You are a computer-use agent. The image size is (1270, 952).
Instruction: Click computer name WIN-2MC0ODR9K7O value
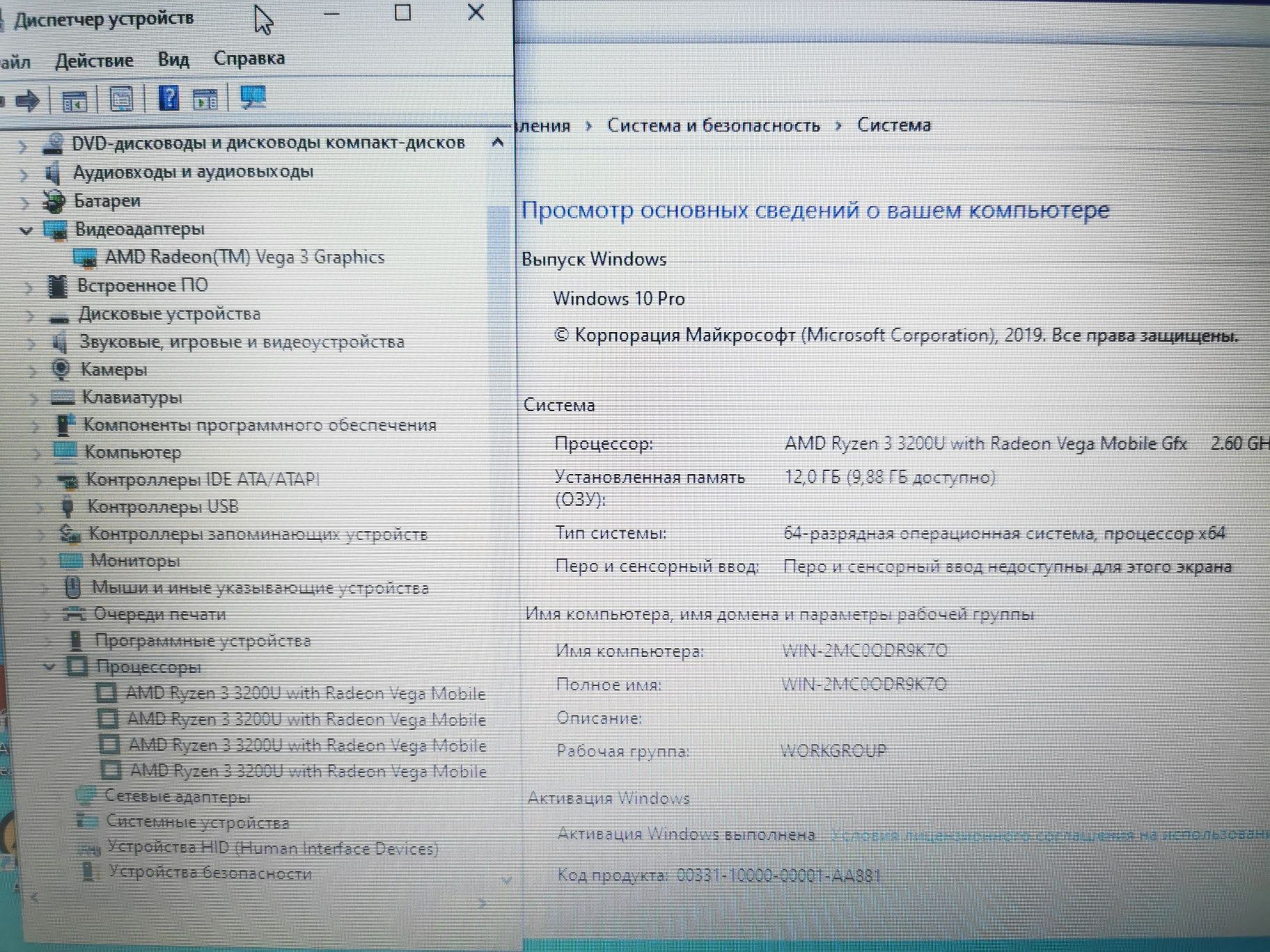pos(865,651)
